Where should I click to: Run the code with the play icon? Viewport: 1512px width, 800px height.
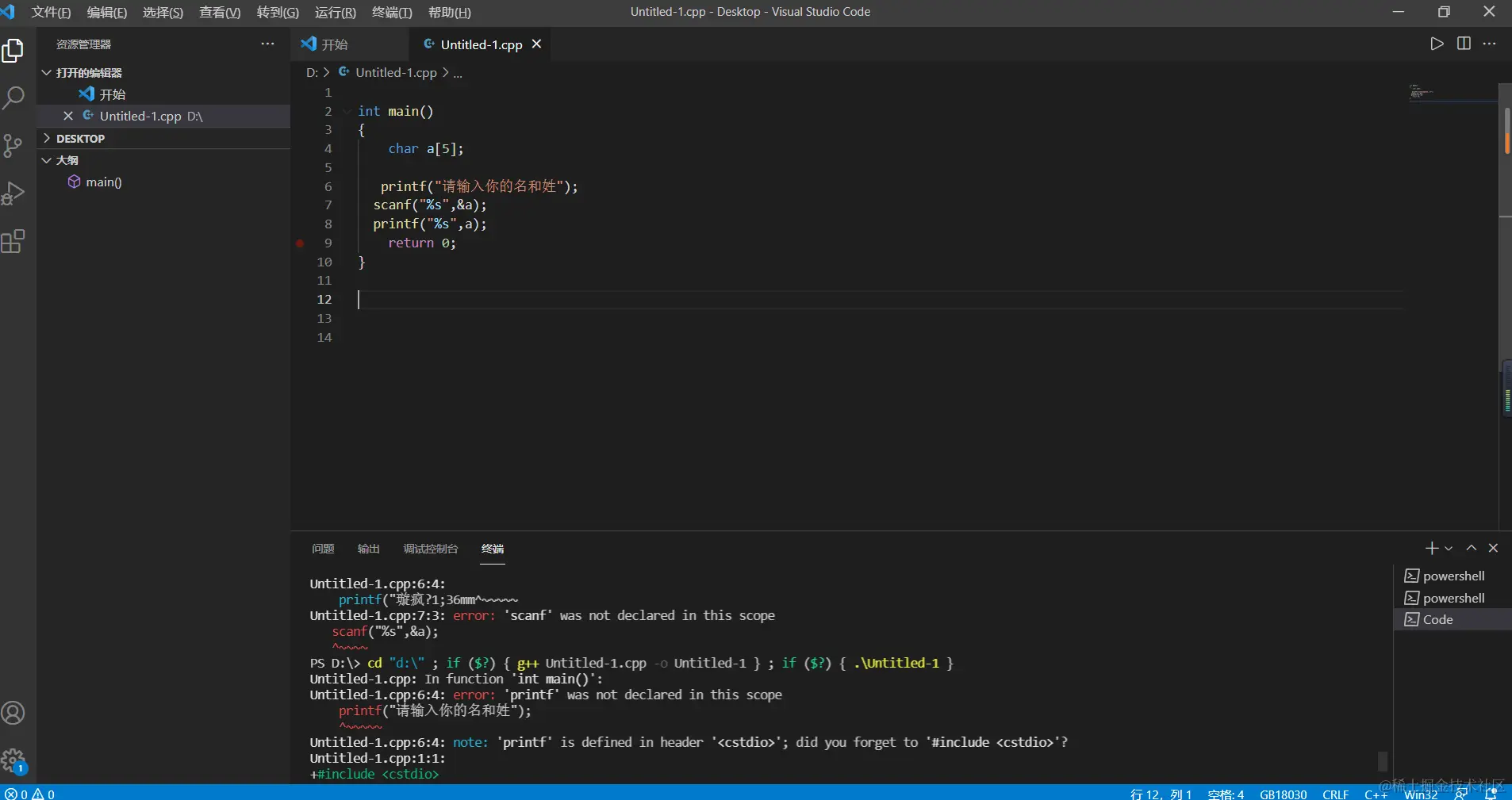(x=1437, y=44)
